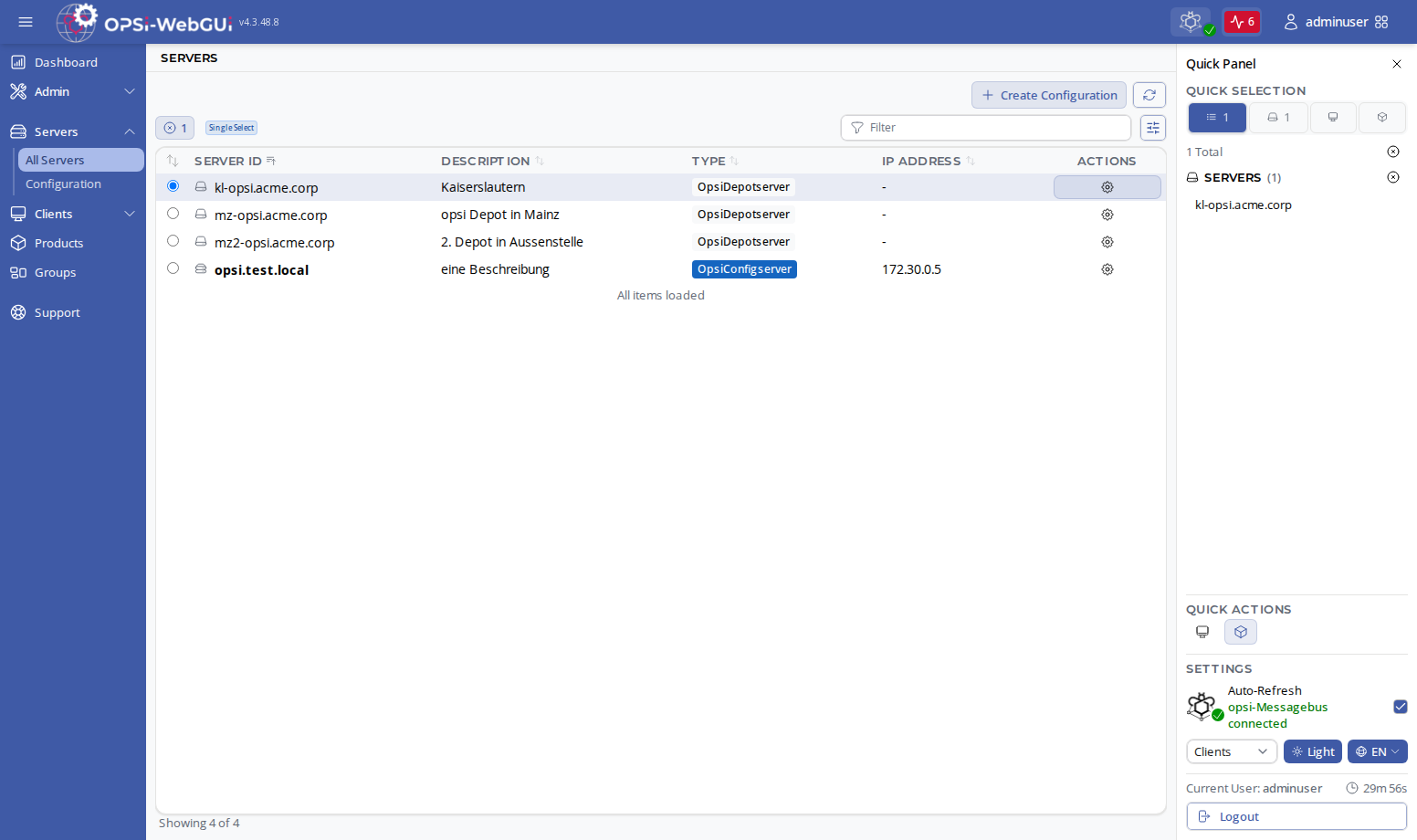The height and width of the screenshot is (840, 1417).
Task: Click Create Configuration button
Action: [x=1049, y=95]
